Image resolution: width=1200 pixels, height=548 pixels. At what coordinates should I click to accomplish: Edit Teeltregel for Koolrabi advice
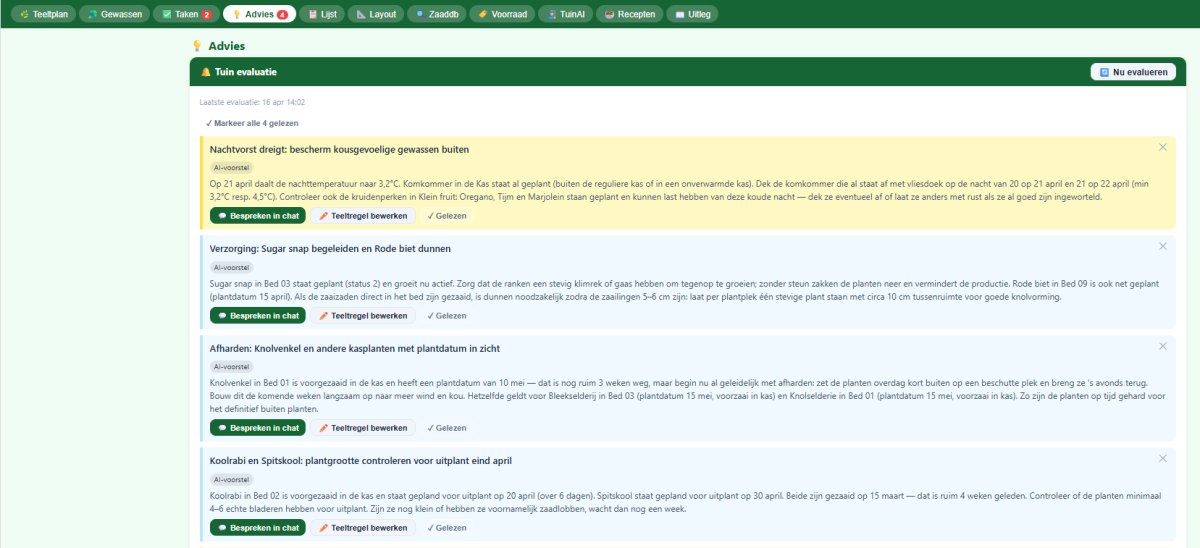point(363,528)
